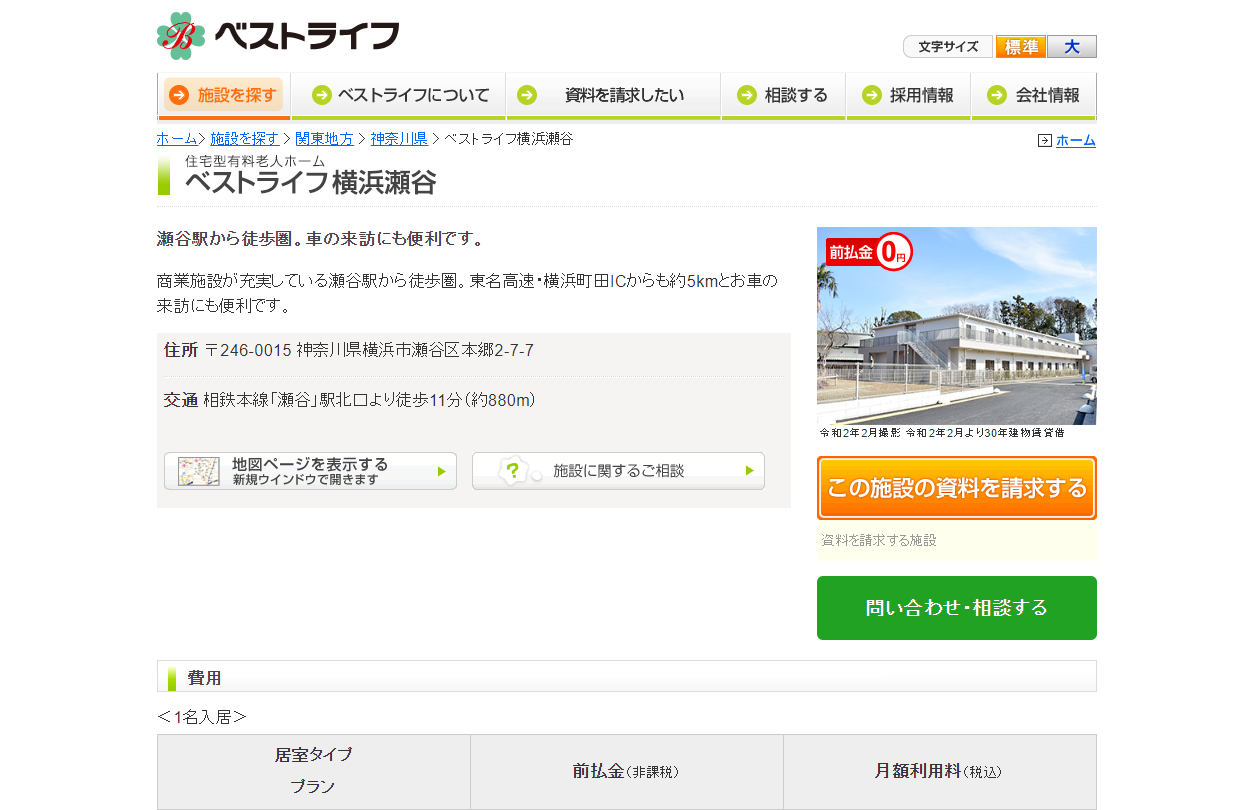
Task: Open the 会社情報 menu tab
Action: tap(1034, 96)
